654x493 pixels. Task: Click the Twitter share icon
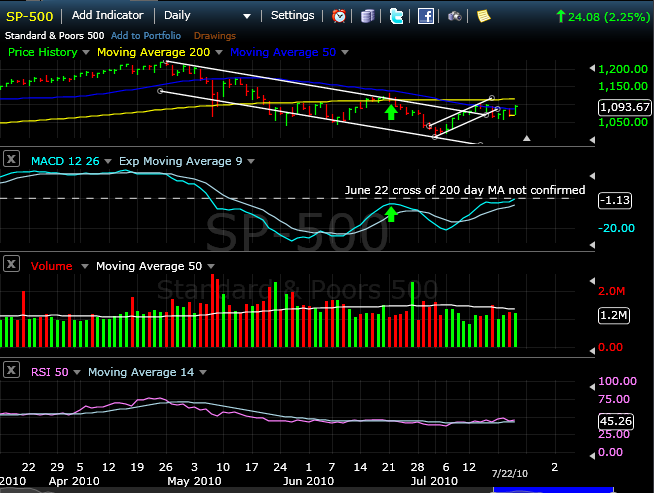coord(397,16)
